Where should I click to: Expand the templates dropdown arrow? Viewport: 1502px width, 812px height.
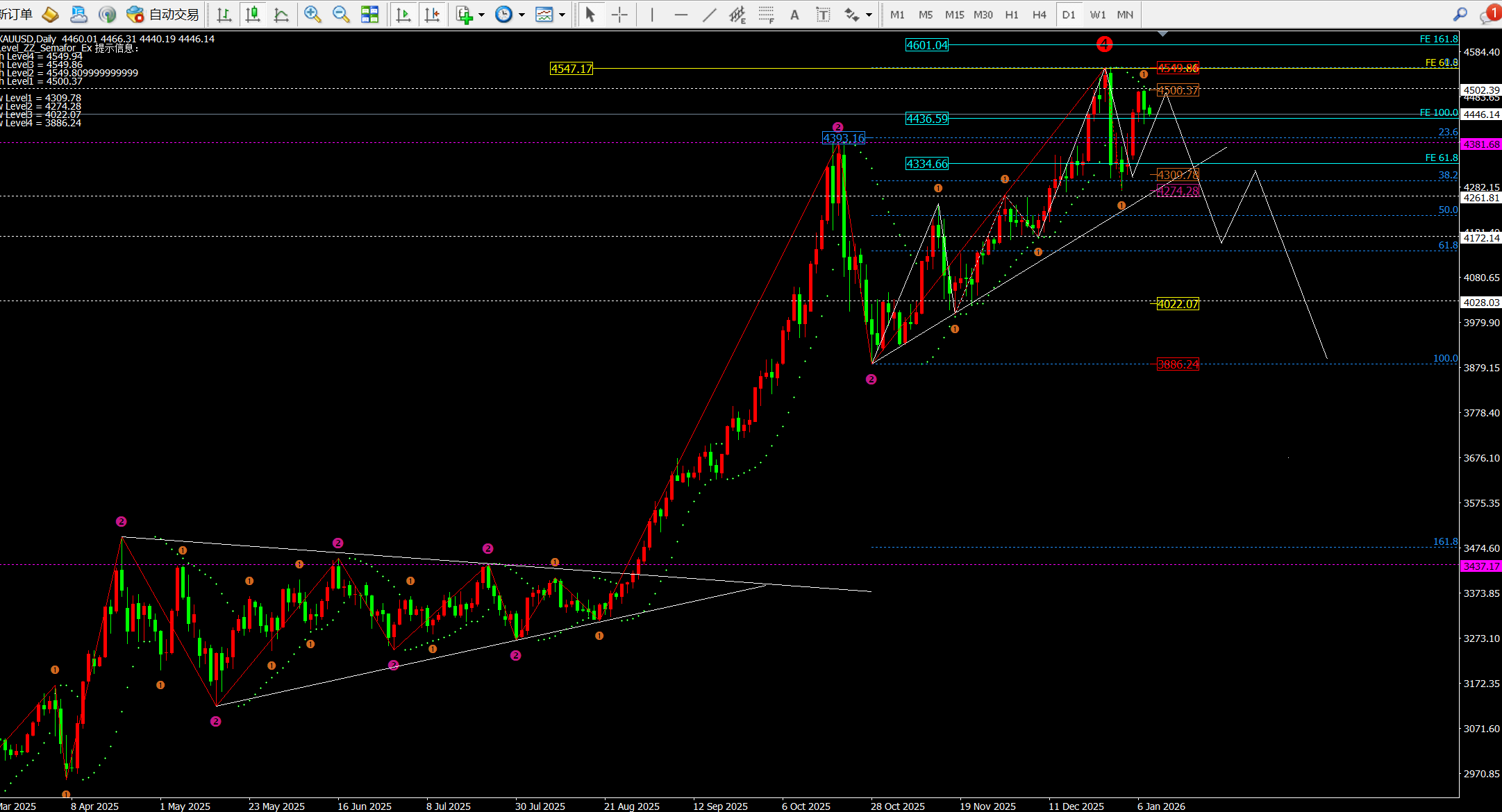point(562,15)
